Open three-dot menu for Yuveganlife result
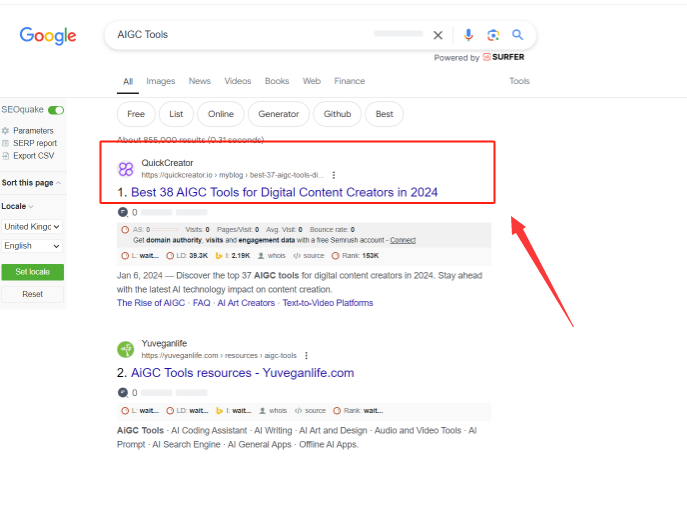This screenshot has width=687, height=505. pos(306,355)
